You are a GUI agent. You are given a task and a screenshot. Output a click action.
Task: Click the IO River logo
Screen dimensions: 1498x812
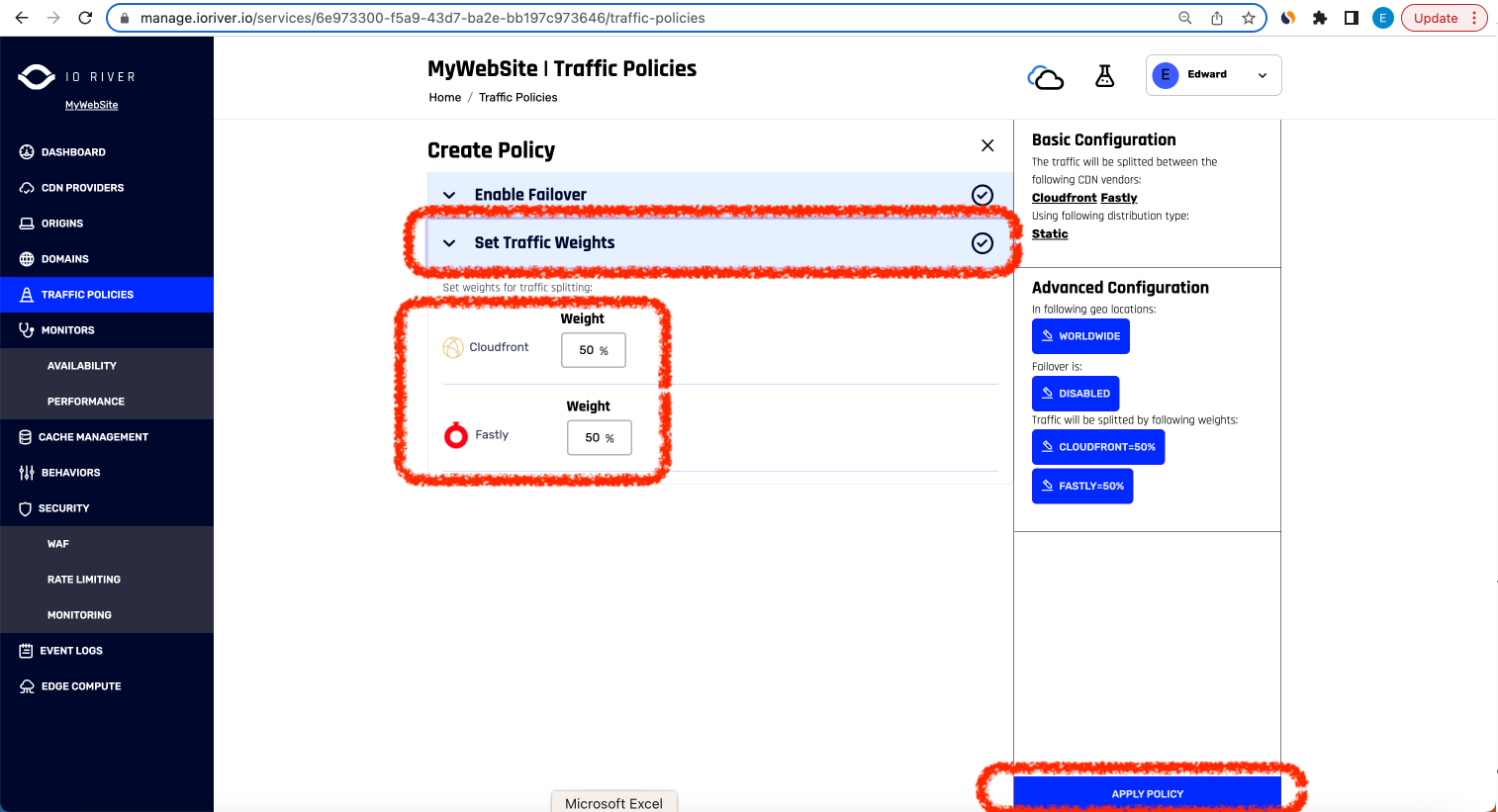pyautogui.click(x=76, y=76)
